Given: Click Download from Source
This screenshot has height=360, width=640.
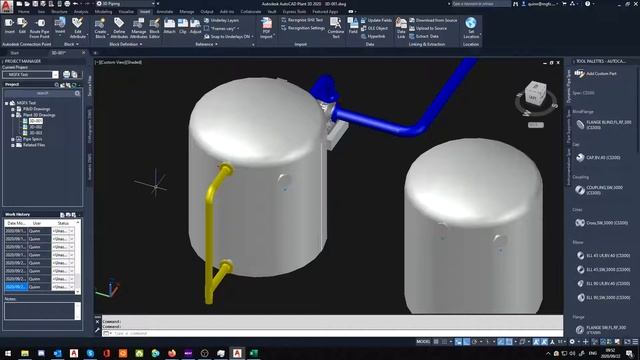Looking at the screenshot, I should 433,20.
